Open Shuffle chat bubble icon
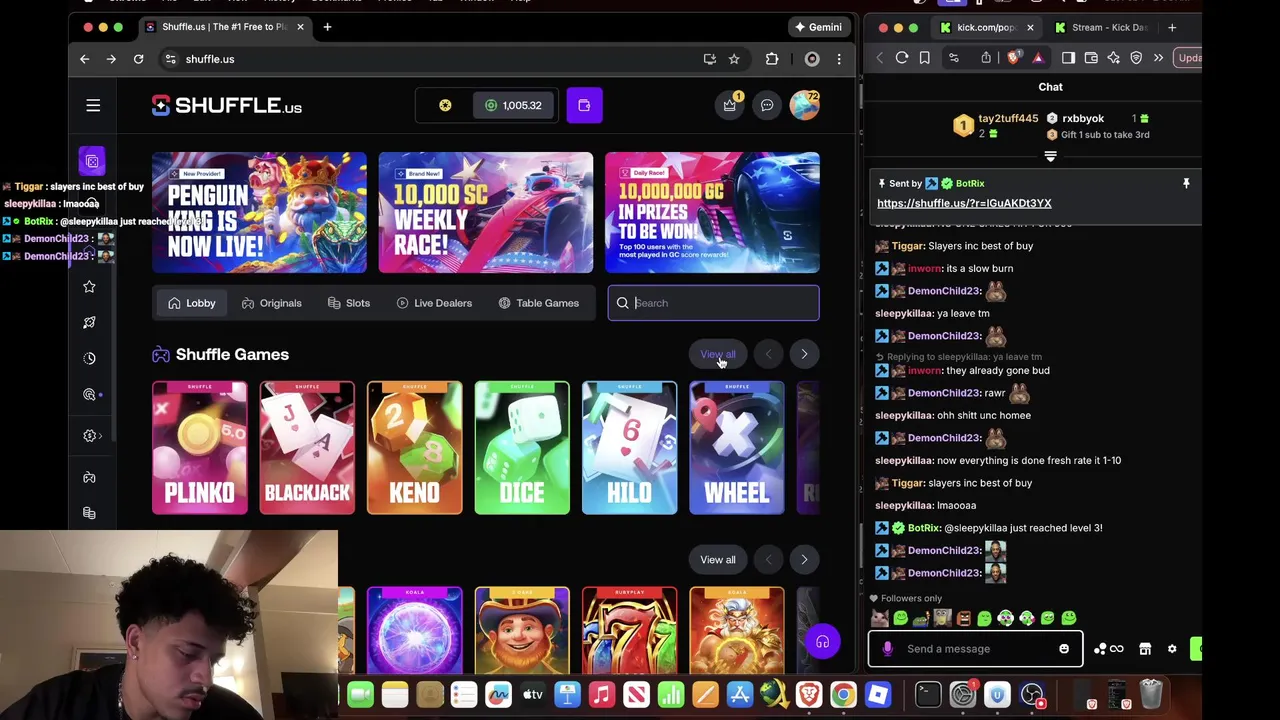 pyautogui.click(x=767, y=105)
